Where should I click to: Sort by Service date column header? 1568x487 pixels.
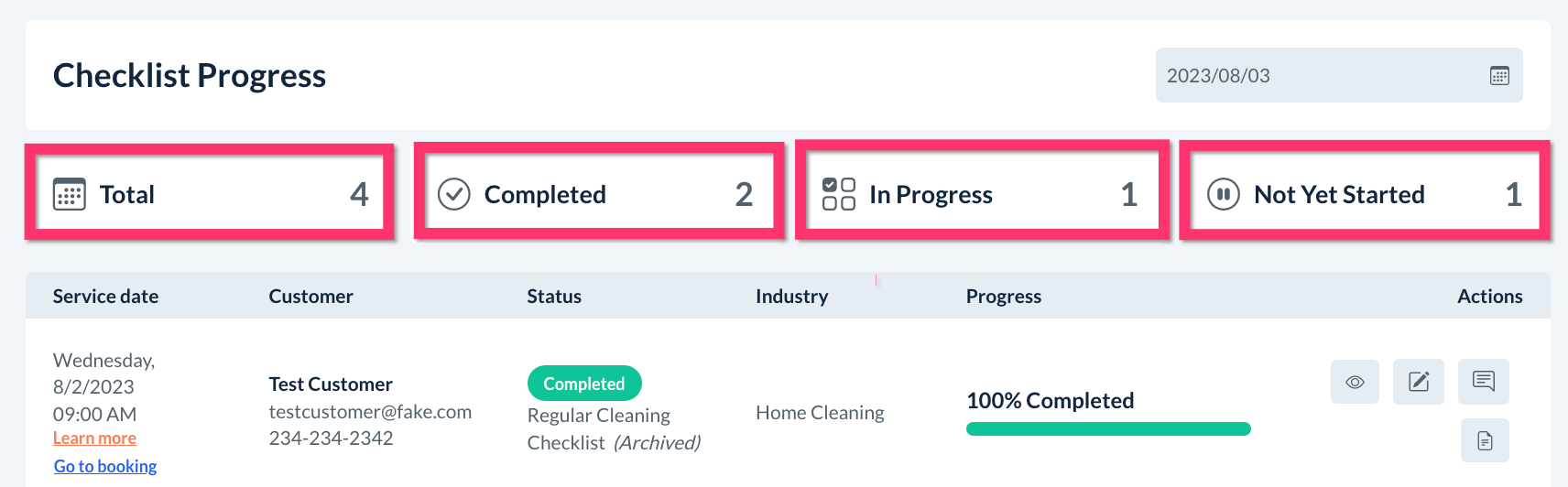pyautogui.click(x=105, y=297)
